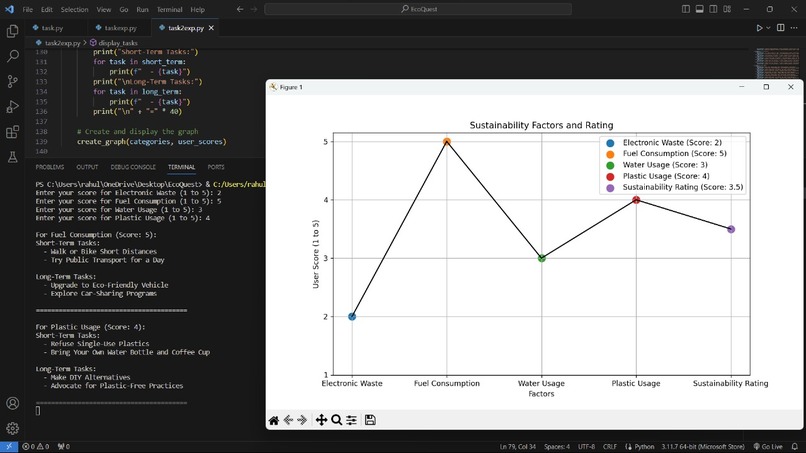Select Zoom to rectangle tool
This screenshot has width=806, height=453.
[x=337, y=420]
